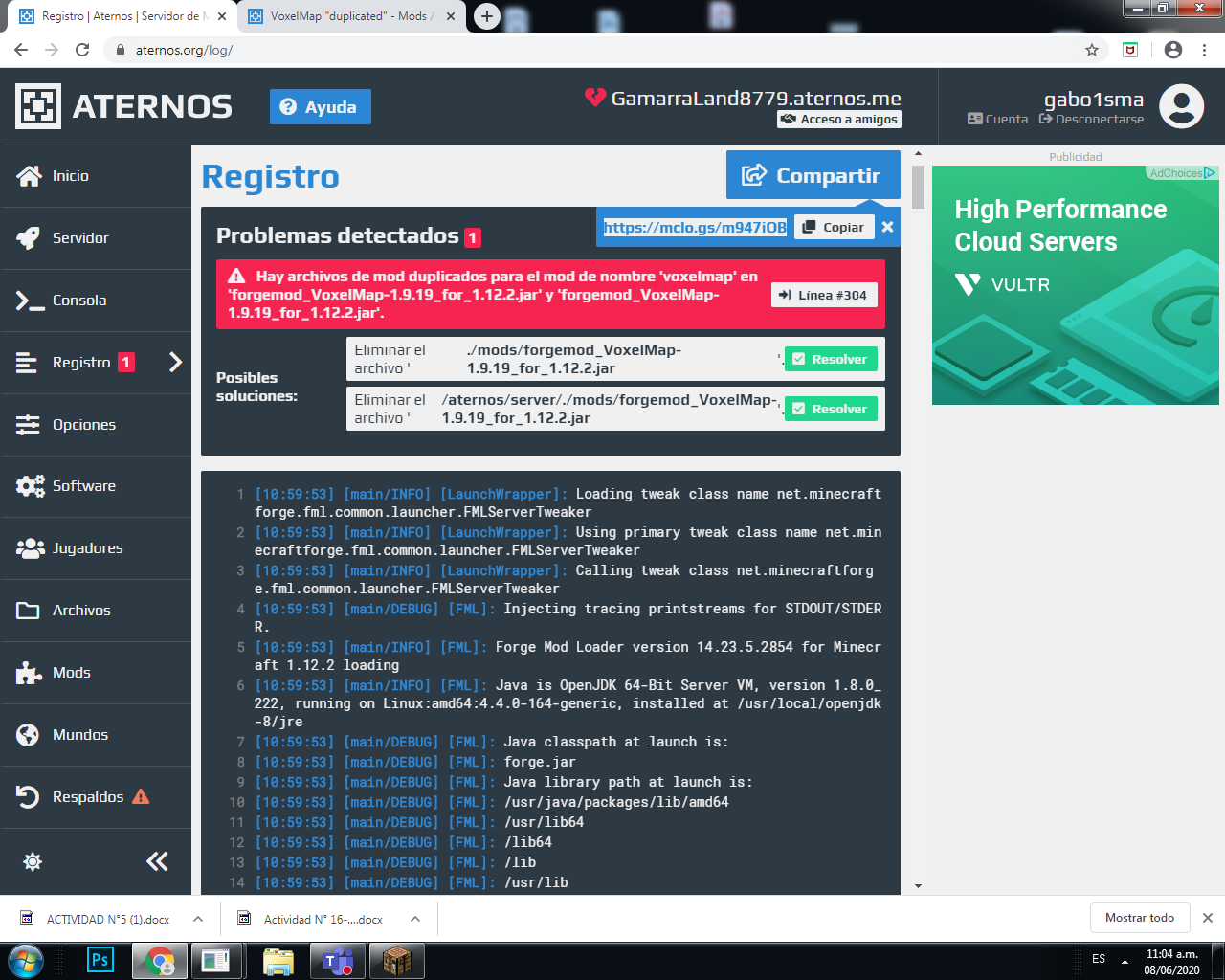The width and height of the screenshot is (1225, 980).
Task: Click the heart icon beside server address
Action: click(x=595, y=97)
